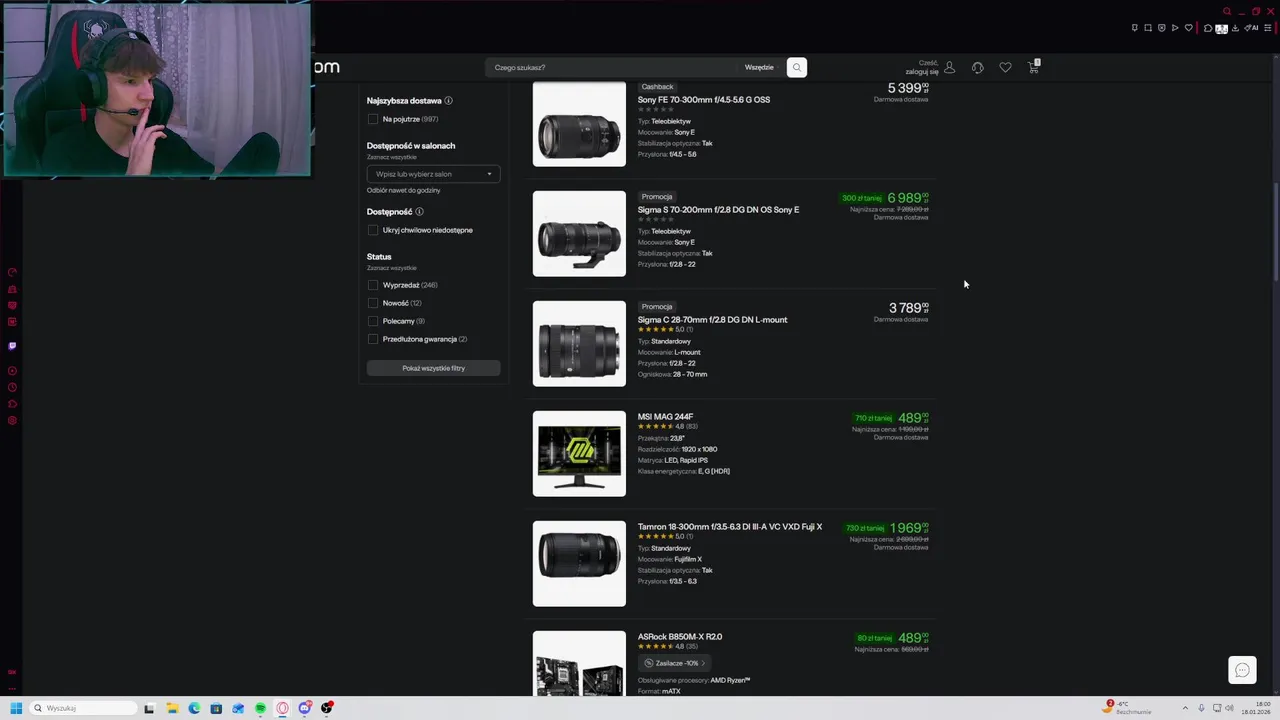Image resolution: width=1280 pixels, height=720 pixels.
Task: Tick the Przedłużona gwarancja checkbox
Action: (x=373, y=339)
